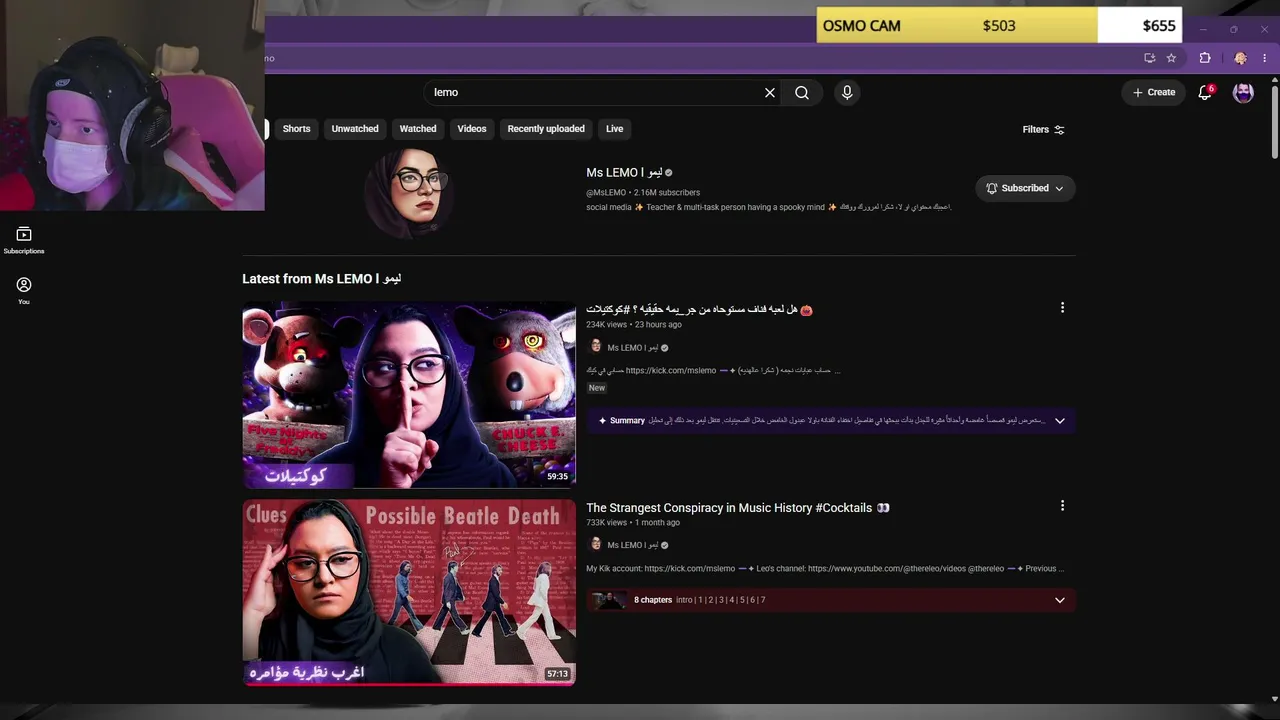The height and width of the screenshot is (720, 1280).
Task: Open the Chrome three-dot menu
Action: pos(1265,58)
